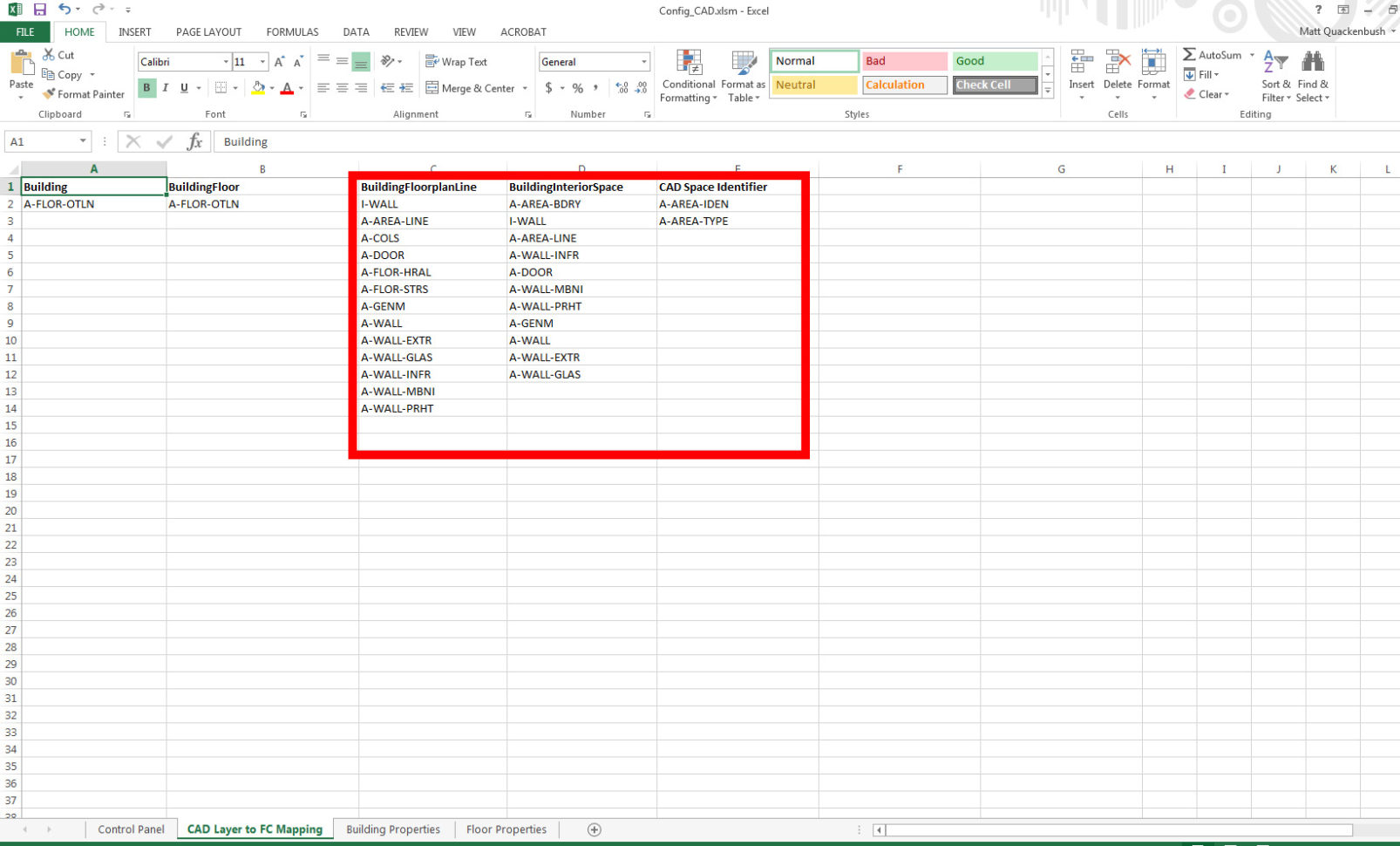
Task: Apply bold formatting to selection
Action: pos(146,87)
